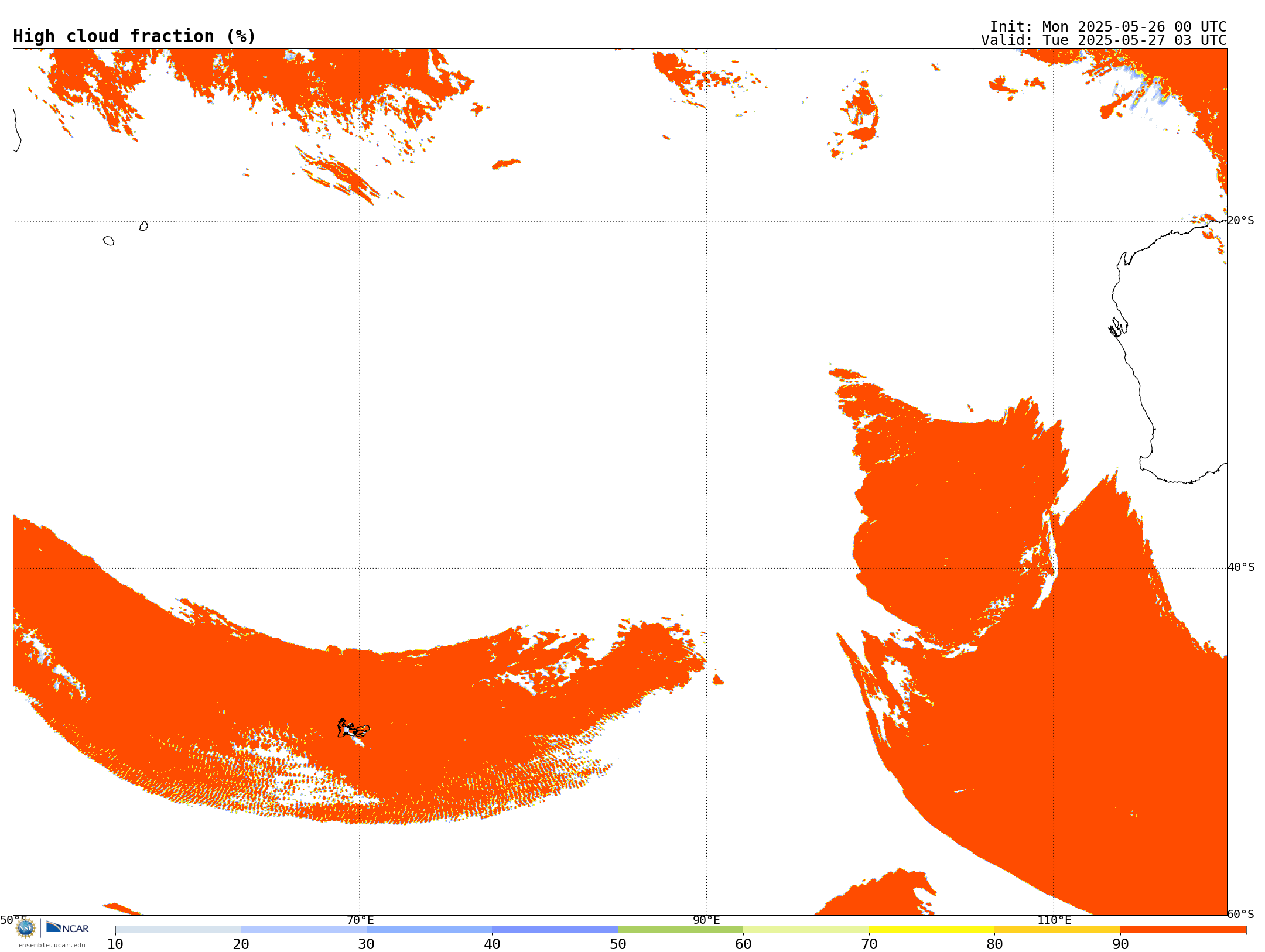1265x952 pixels.
Task: Click the colorbar tick label 60
Action: [743, 944]
